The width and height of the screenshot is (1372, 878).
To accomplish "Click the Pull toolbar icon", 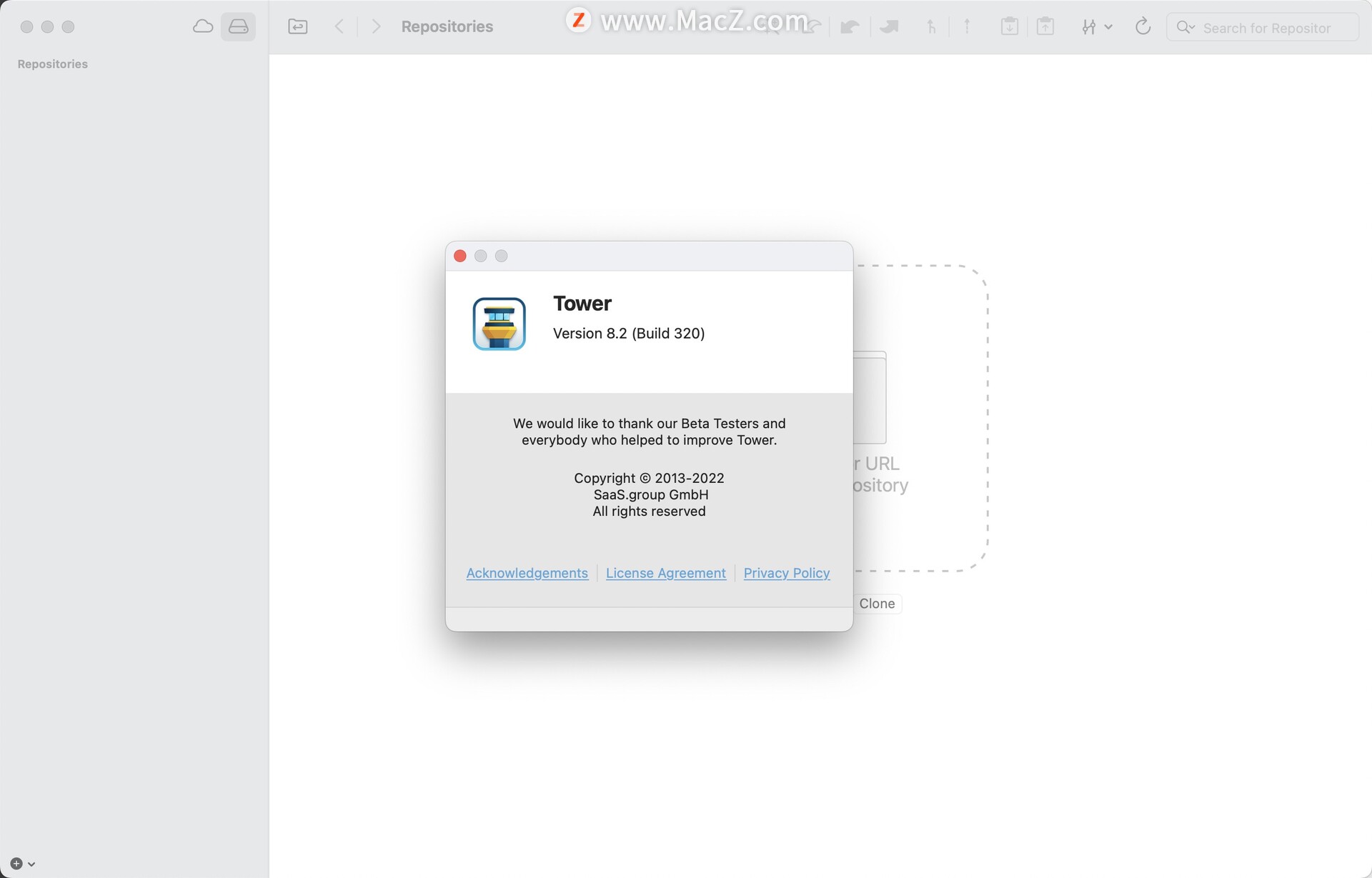I will (x=850, y=27).
